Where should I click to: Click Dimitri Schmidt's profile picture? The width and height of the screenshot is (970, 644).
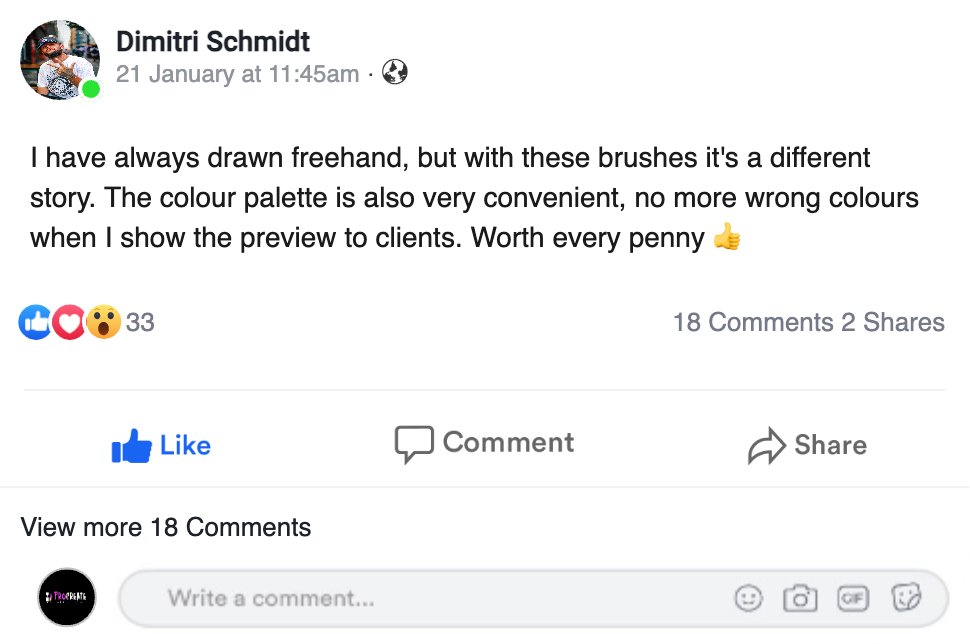click(59, 59)
